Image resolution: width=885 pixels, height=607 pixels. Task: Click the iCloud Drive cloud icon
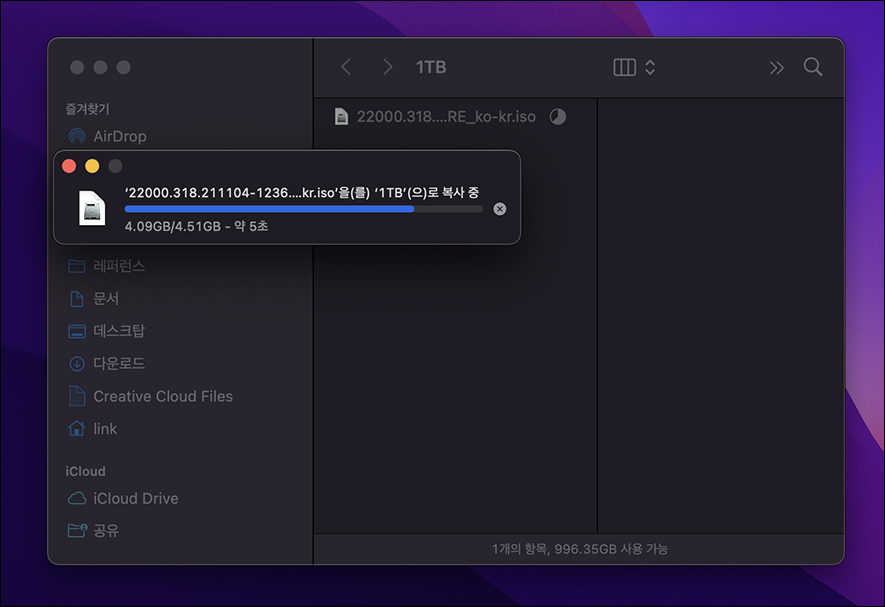point(77,499)
